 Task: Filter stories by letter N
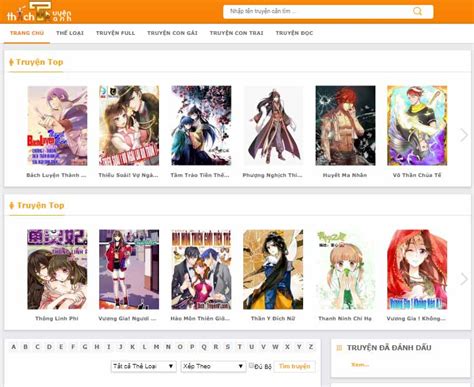point(168,347)
